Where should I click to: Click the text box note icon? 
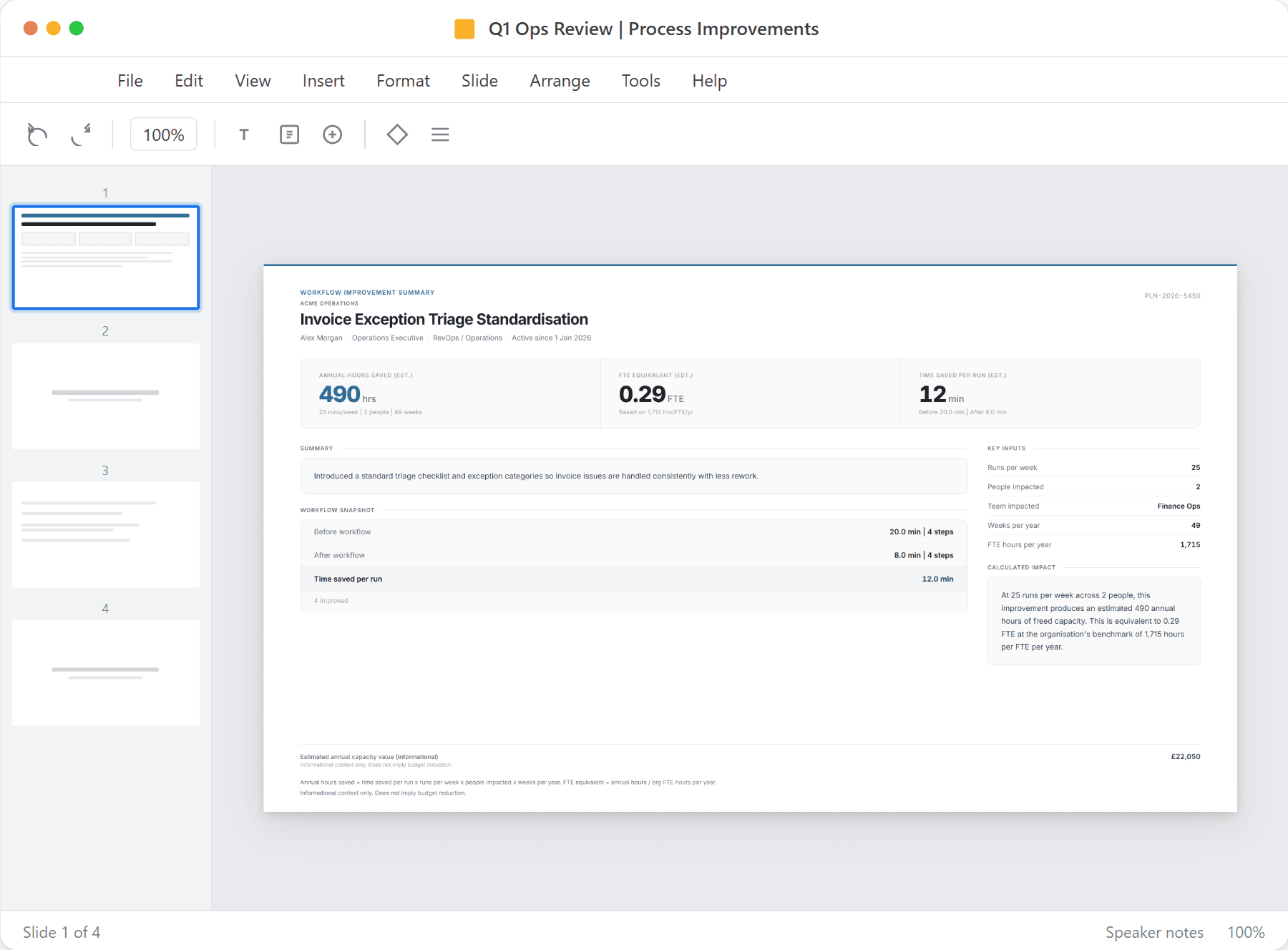click(x=289, y=134)
